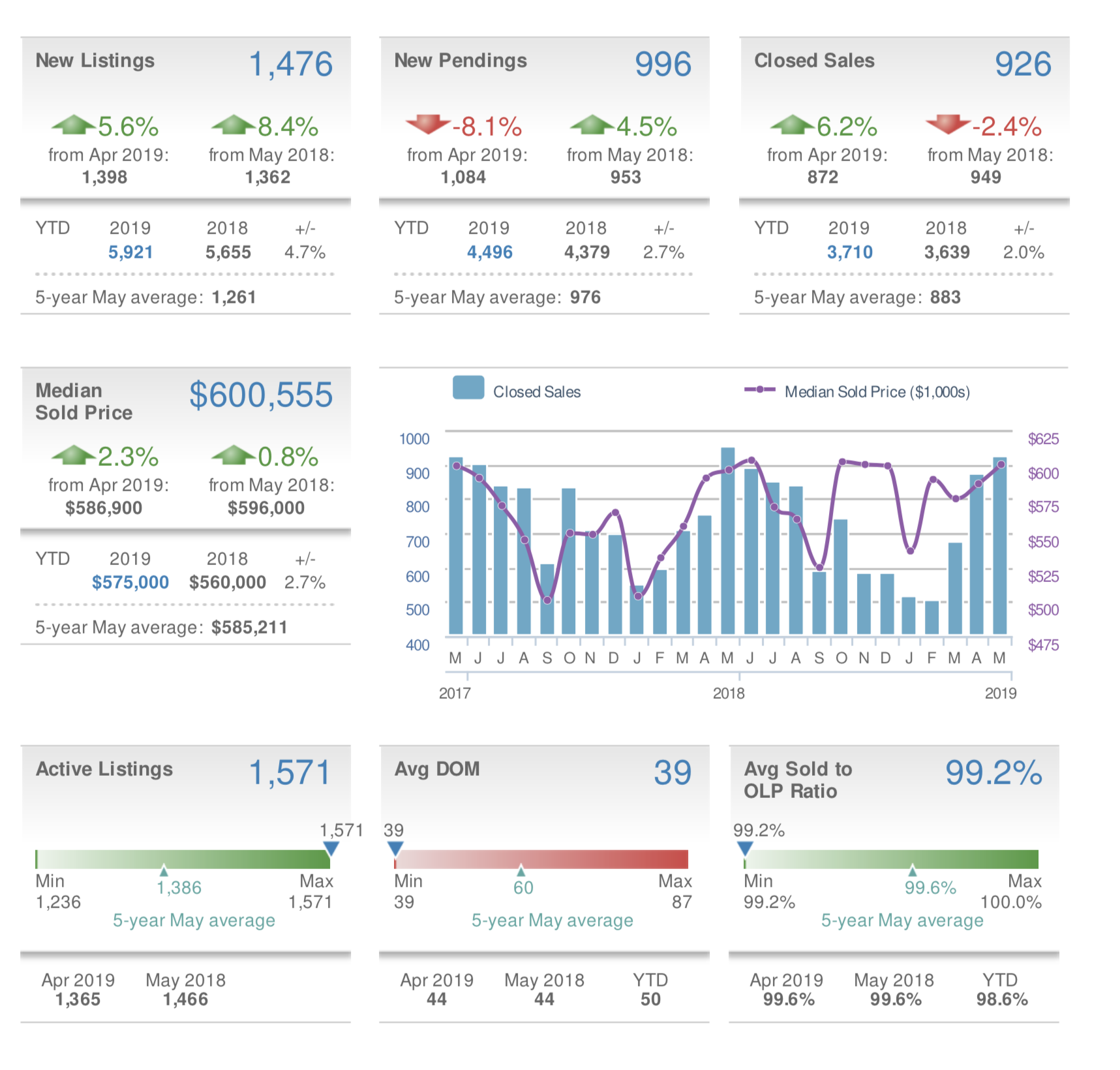Click the blue triangle marker on Avg DOM bar
Viewport: 1120px width, 1070px height.
click(x=395, y=849)
